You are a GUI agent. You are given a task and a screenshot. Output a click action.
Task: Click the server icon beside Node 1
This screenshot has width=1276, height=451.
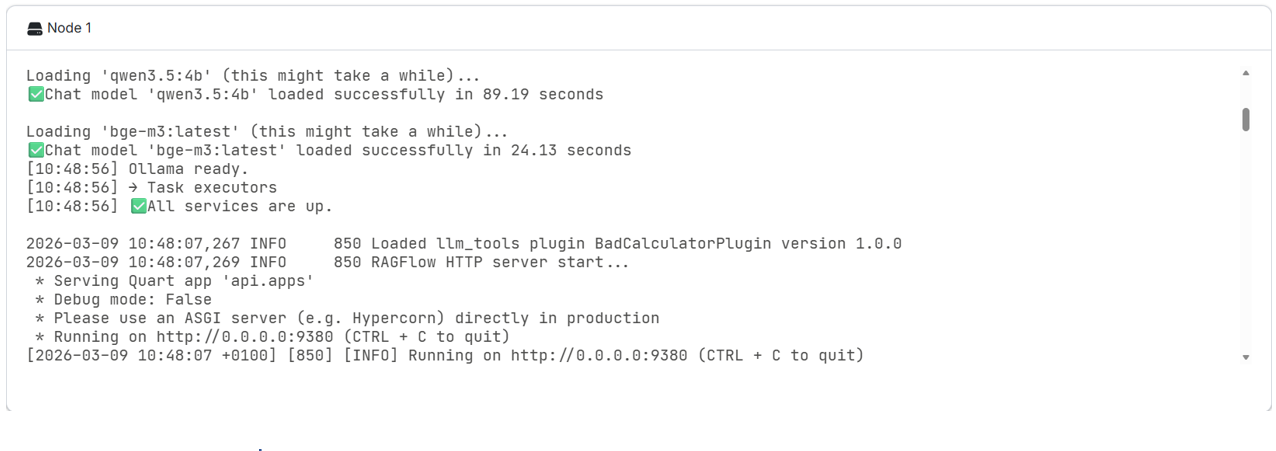(35, 28)
